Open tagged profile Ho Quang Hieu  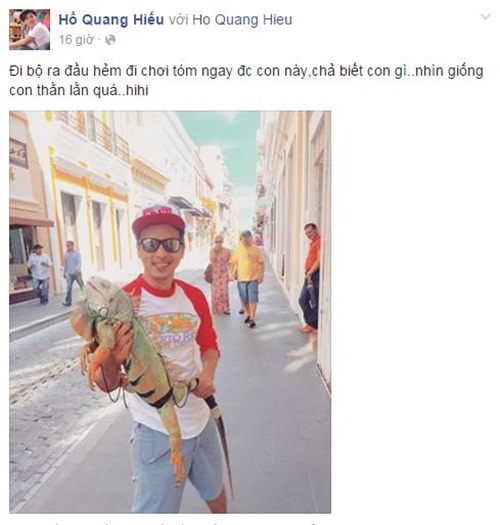coord(242,20)
